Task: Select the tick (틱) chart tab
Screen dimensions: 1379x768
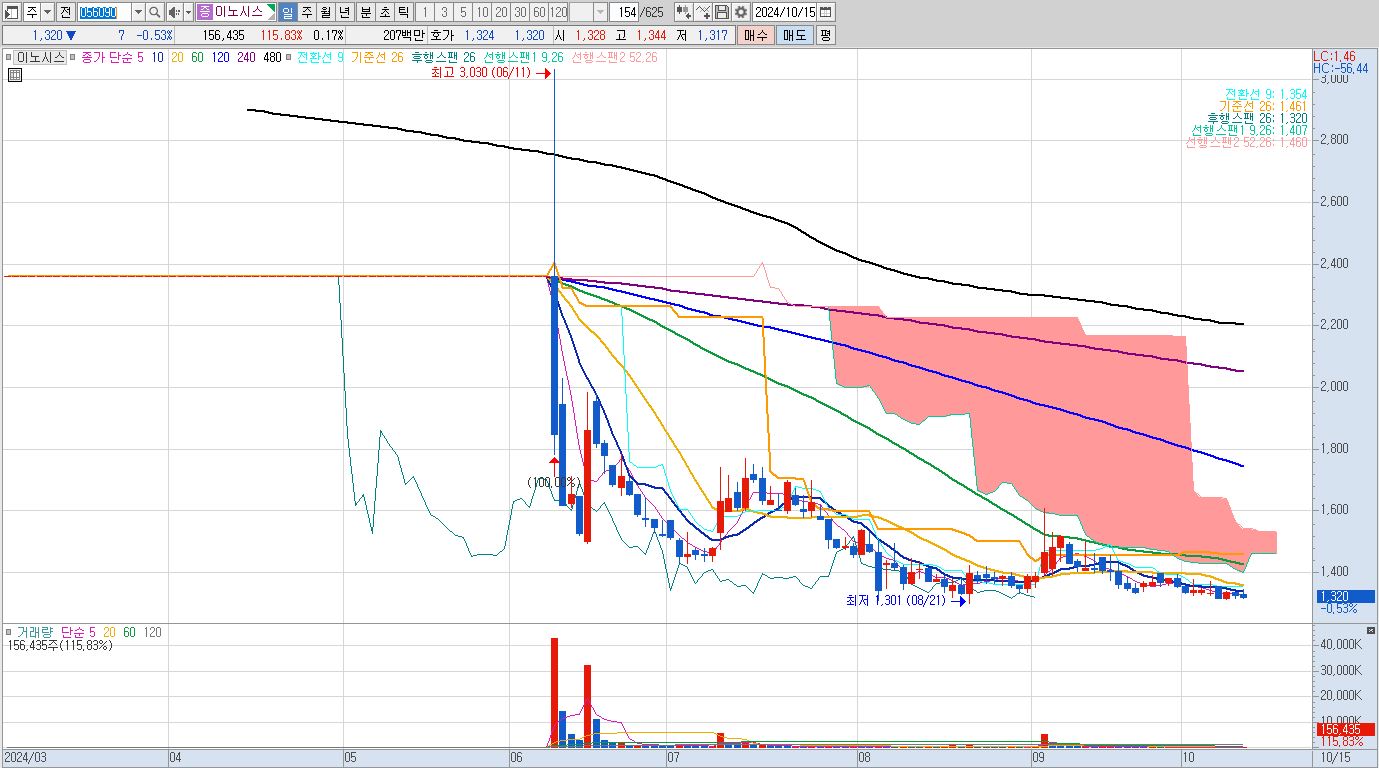Action: pyautogui.click(x=402, y=12)
